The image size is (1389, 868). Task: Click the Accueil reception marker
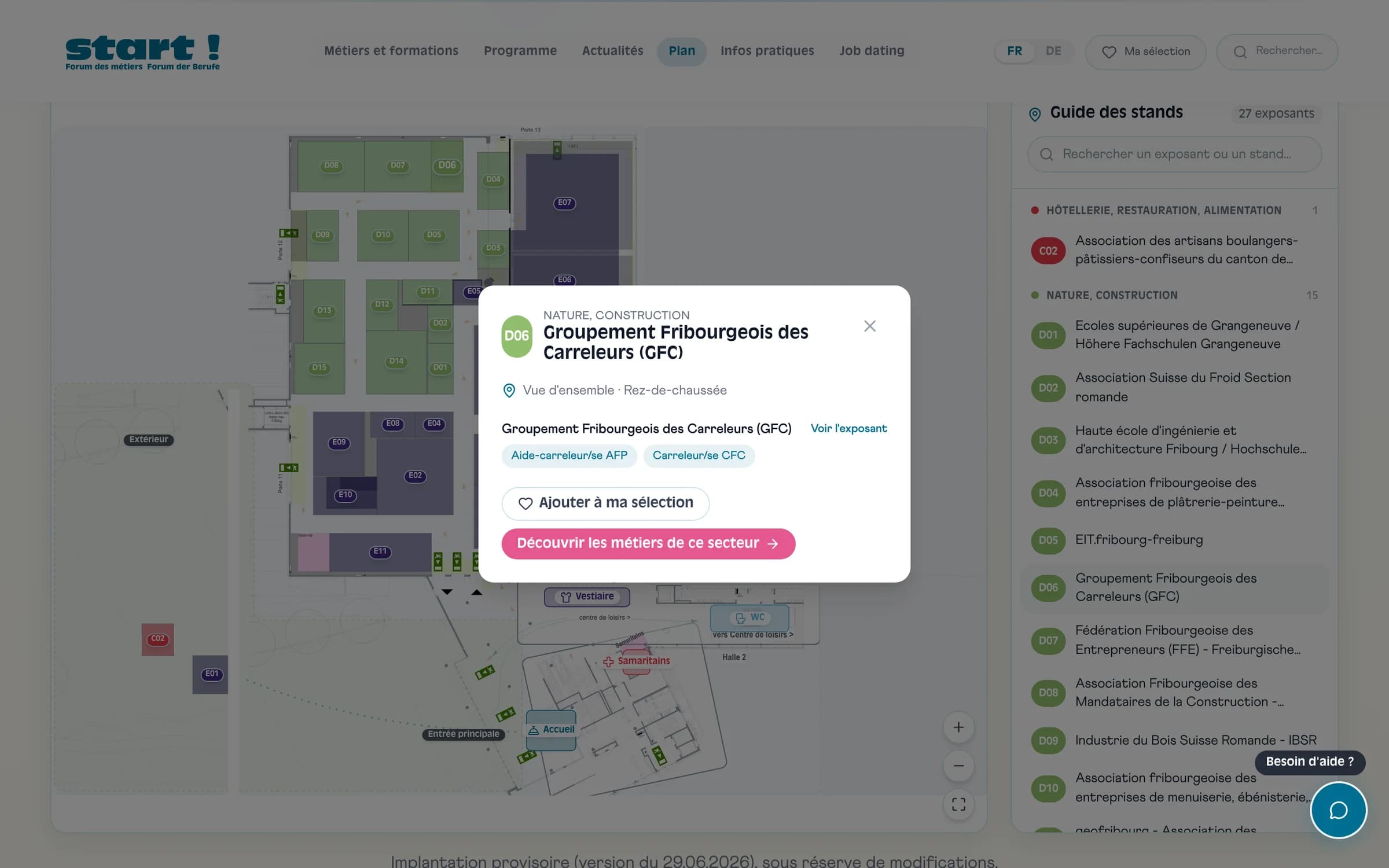pyautogui.click(x=551, y=730)
